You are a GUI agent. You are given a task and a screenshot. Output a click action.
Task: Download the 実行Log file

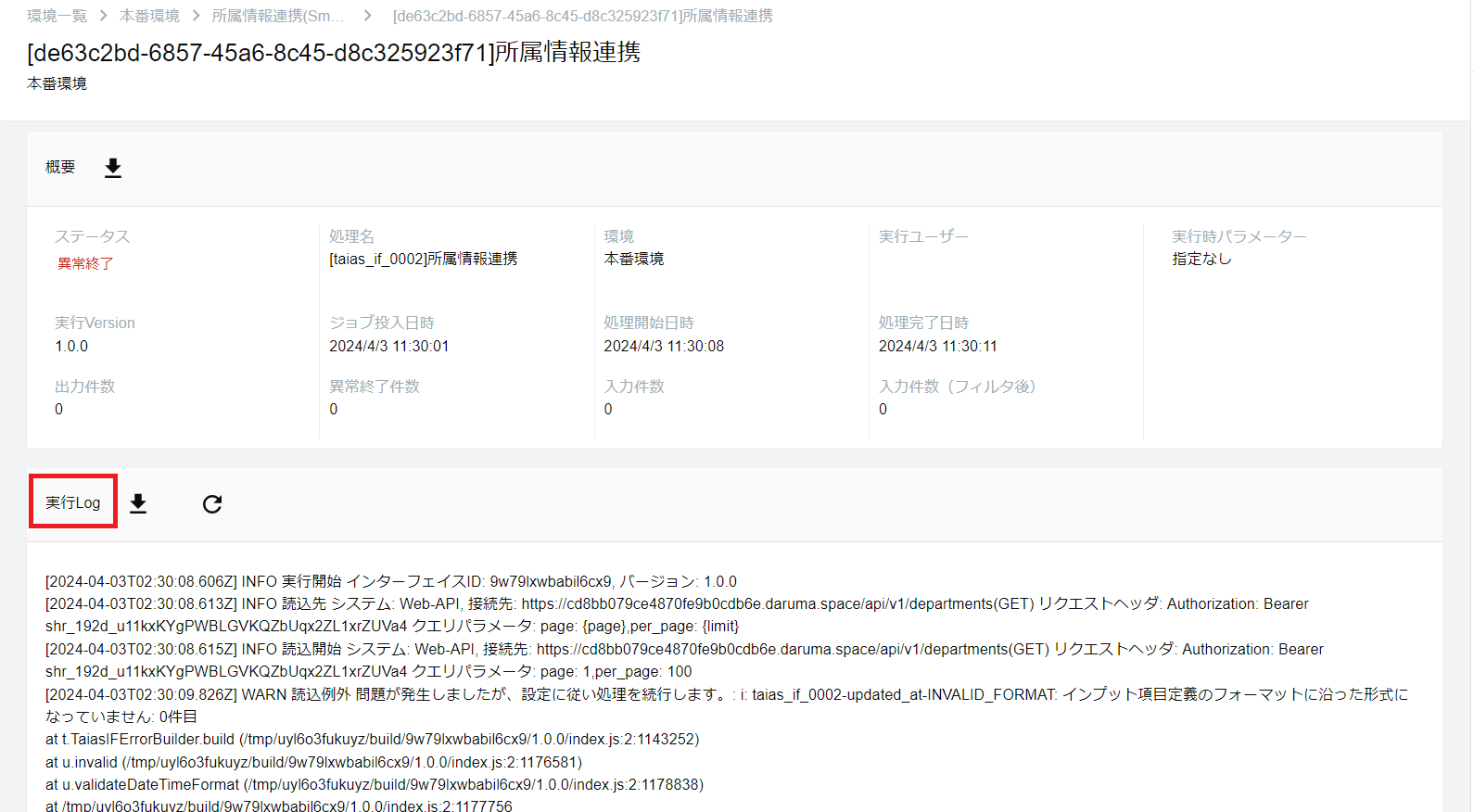138,503
